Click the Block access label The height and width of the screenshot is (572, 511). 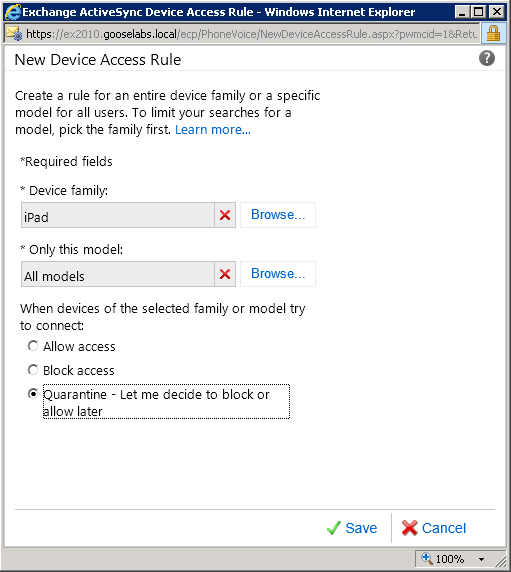[x=79, y=370]
